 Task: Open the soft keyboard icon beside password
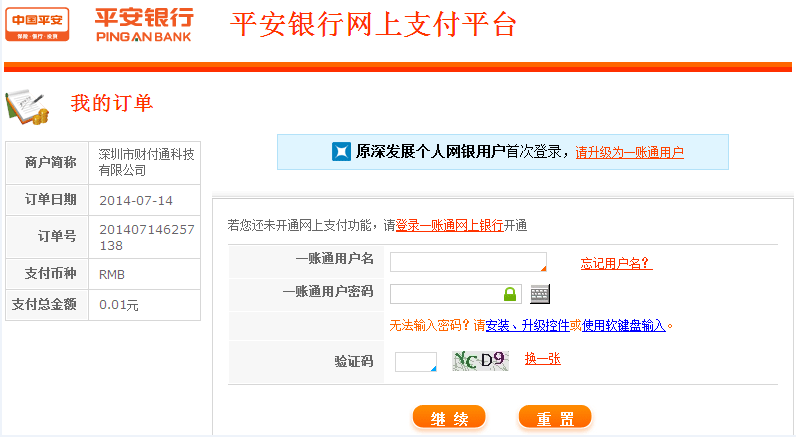click(540, 294)
